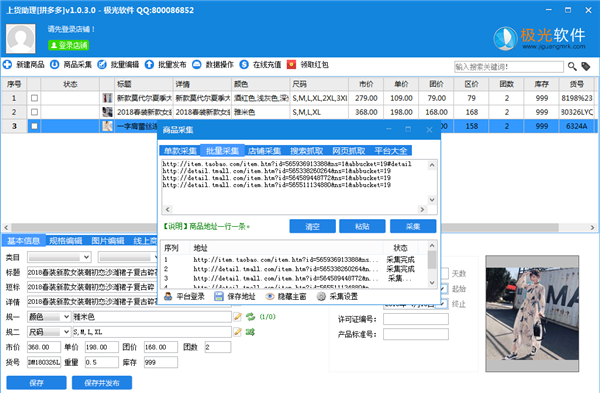Switch to the 店铺采集 tab

264,151
